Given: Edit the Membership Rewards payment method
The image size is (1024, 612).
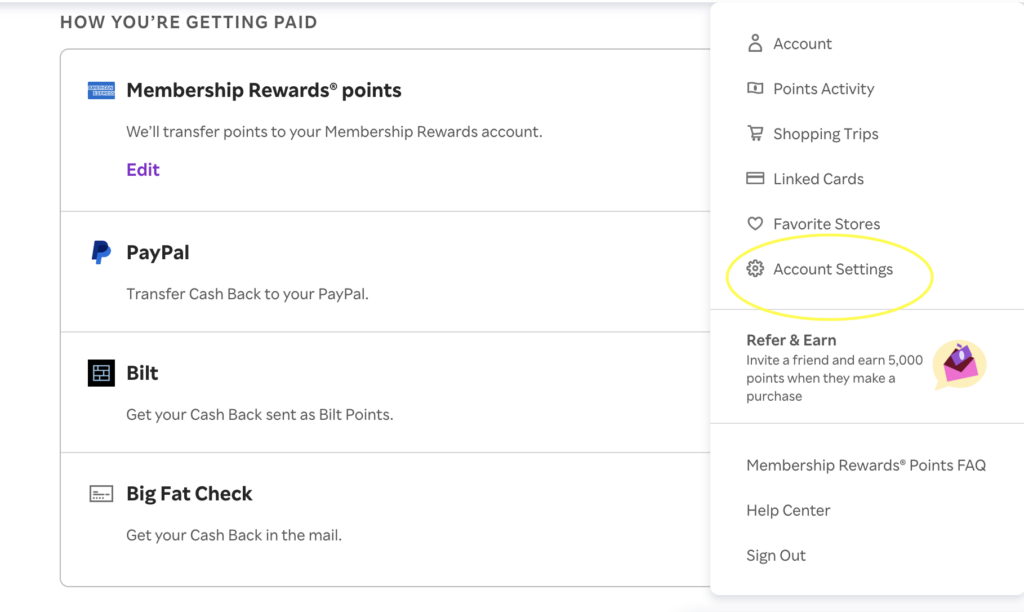Looking at the screenshot, I should [142, 170].
